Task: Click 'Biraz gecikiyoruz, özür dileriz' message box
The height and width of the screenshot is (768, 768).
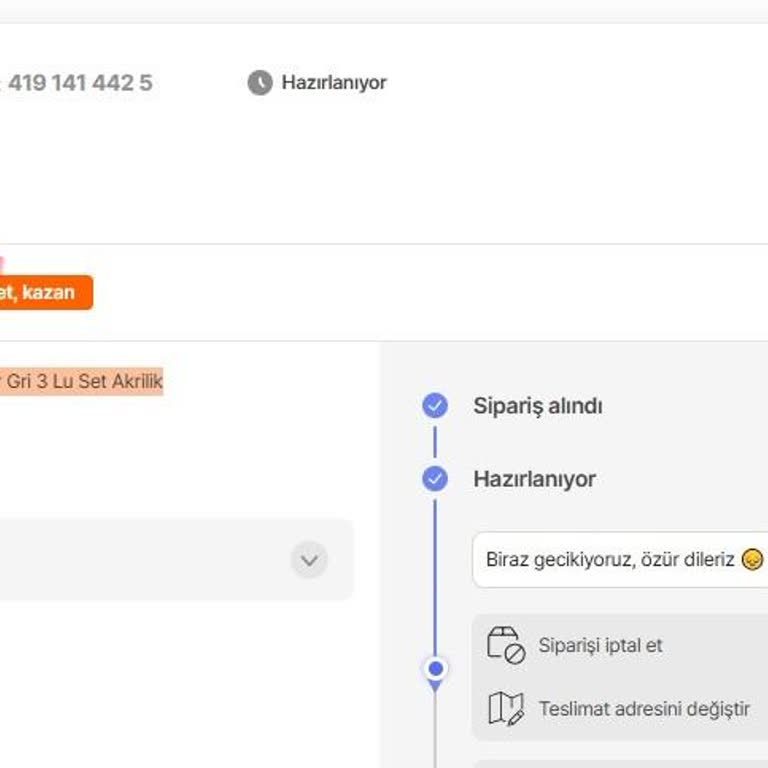Action: [620, 559]
